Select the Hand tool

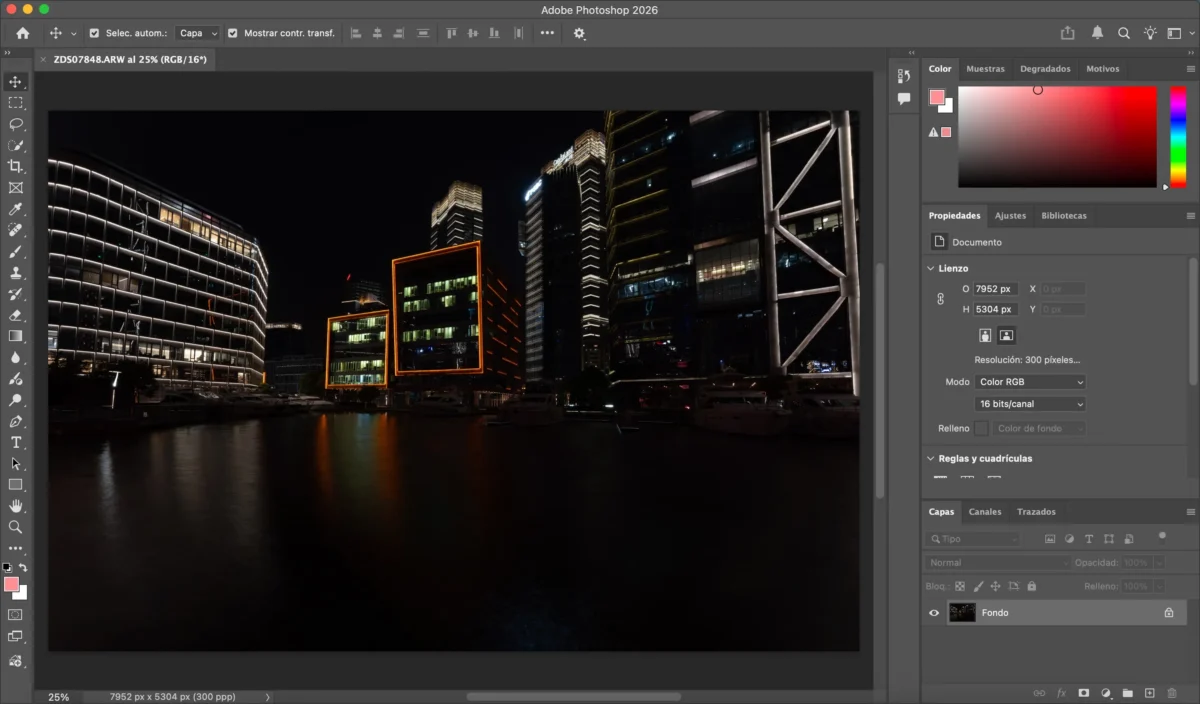pyautogui.click(x=15, y=505)
